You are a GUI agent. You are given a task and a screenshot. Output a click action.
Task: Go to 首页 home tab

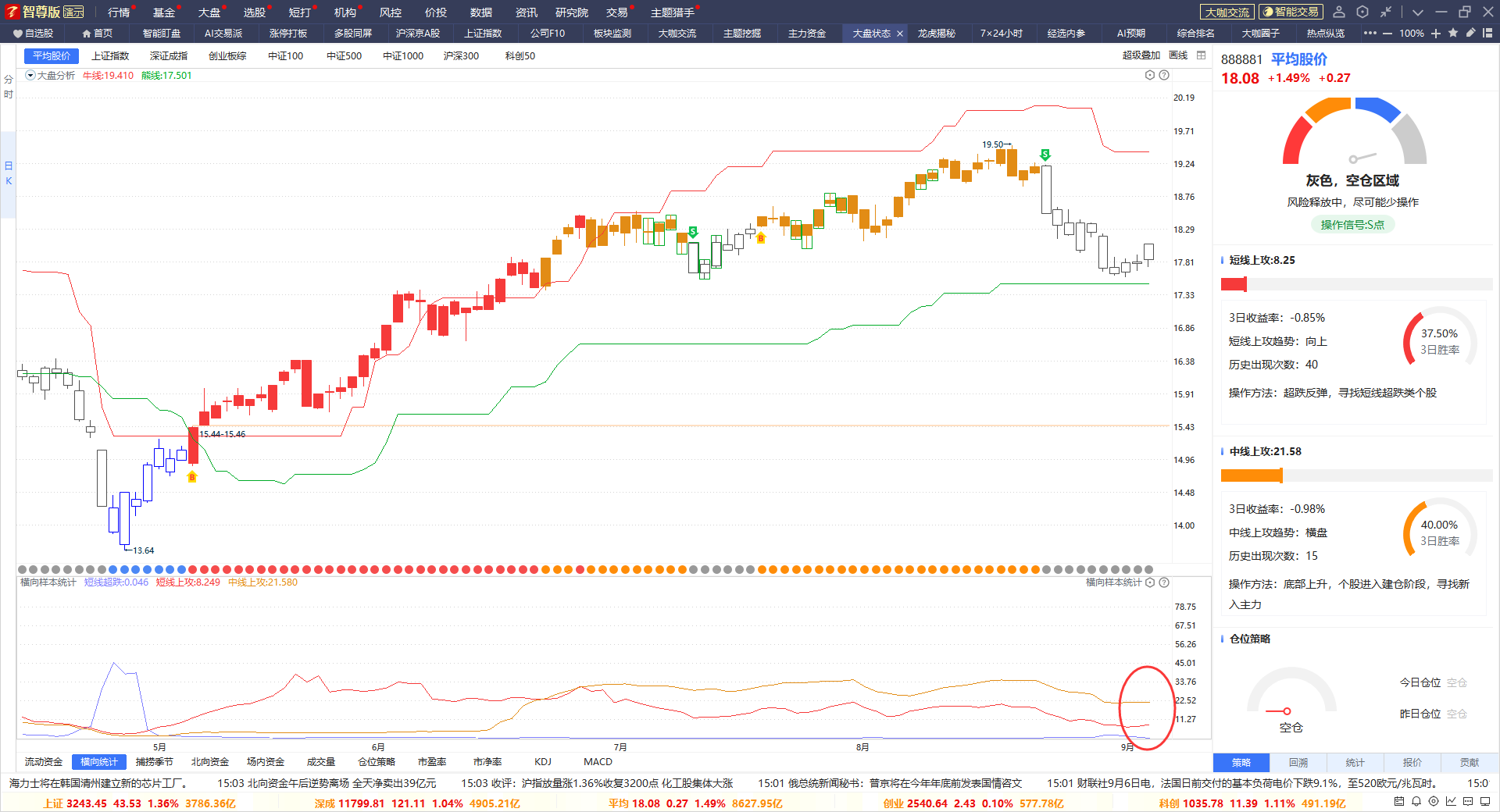tap(97, 34)
